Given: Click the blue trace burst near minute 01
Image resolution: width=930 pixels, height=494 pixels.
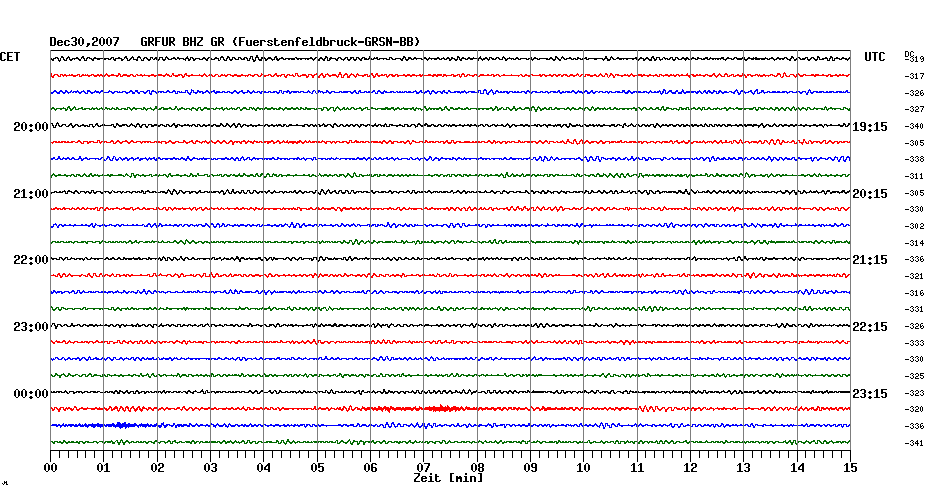Looking at the screenshot, I should 120,425.
